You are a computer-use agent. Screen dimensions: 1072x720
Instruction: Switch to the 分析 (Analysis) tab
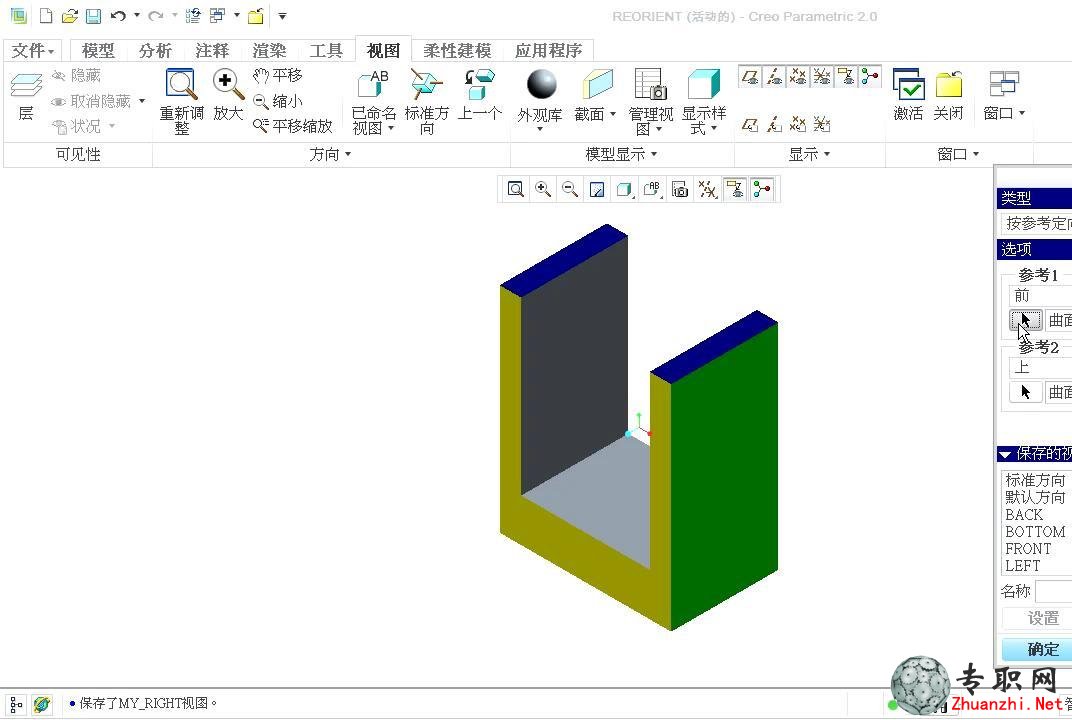(x=155, y=51)
